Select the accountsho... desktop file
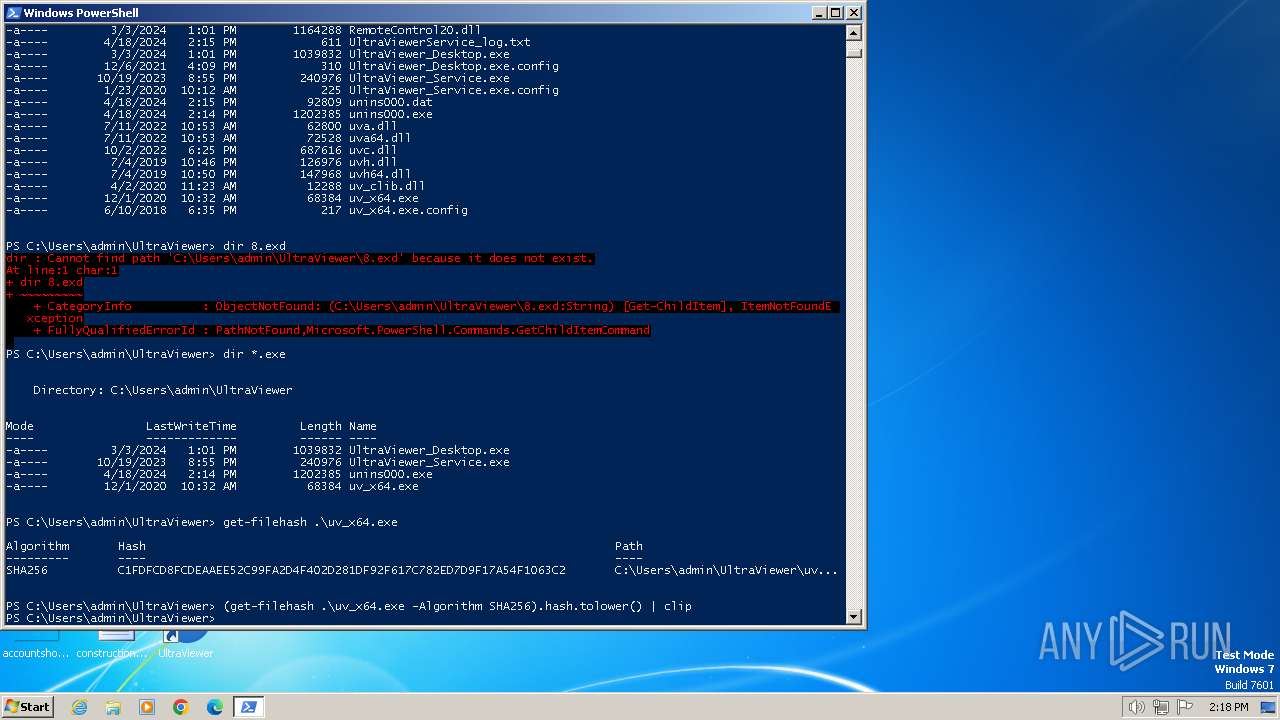The width and height of the screenshot is (1280, 720). [x=35, y=643]
